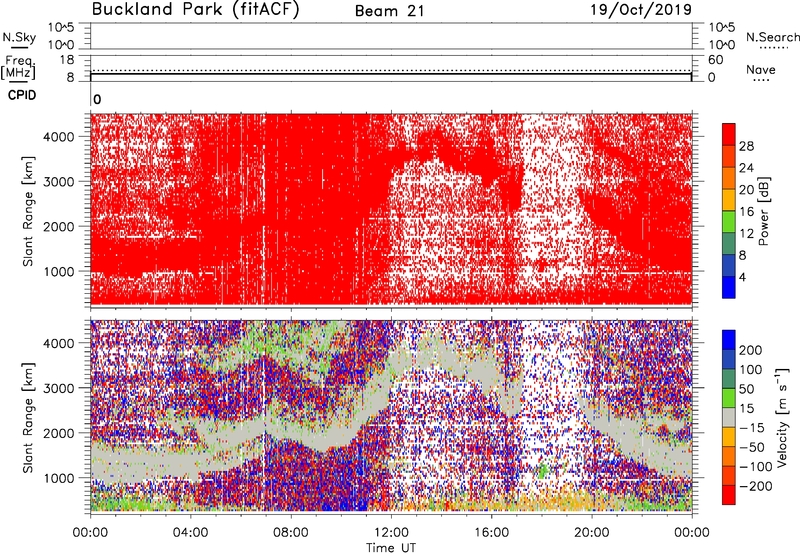Click the power panel's 'Slant Range [km]' label
The height and width of the screenshot is (554, 800).
[x=28, y=211]
